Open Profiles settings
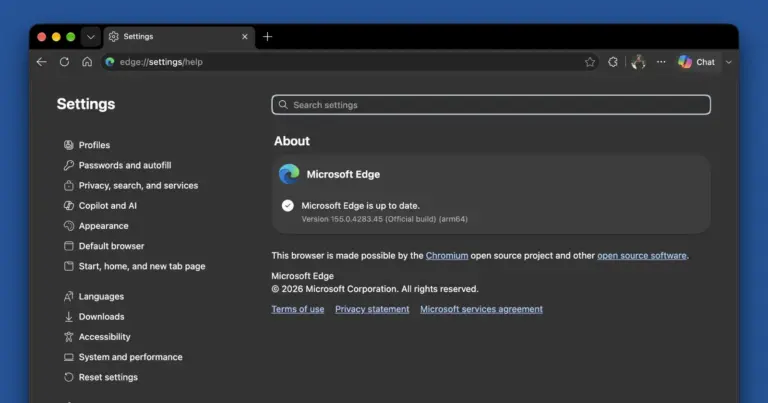This screenshot has height=403, width=768. coord(95,145)
